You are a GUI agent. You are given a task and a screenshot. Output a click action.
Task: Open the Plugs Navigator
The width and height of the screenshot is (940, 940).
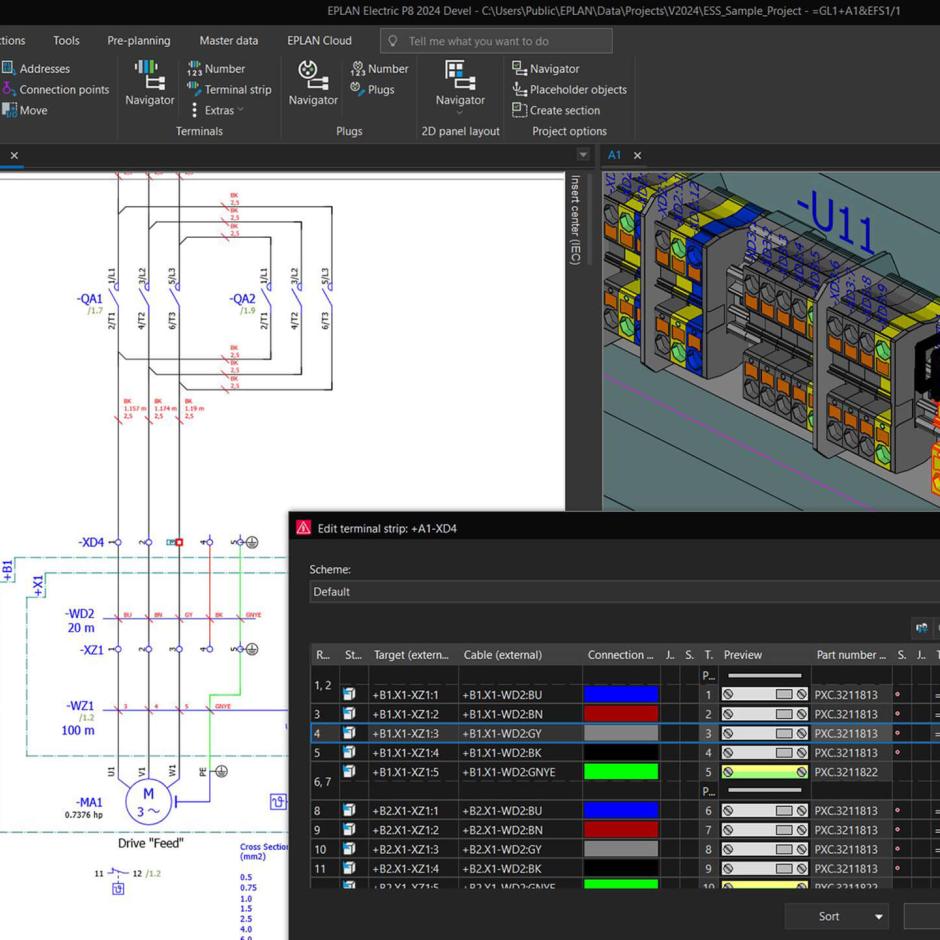tap(313, 83)
